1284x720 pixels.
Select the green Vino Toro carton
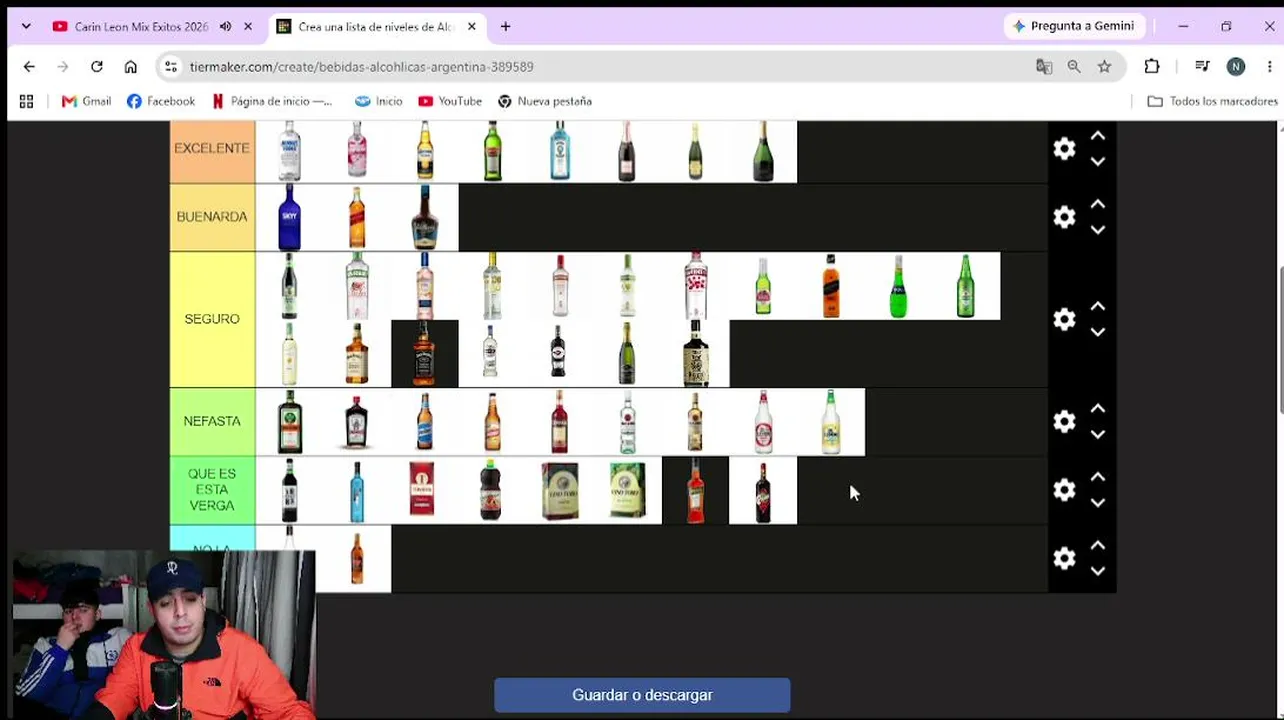pyautogui.click(x=628, y=490)
